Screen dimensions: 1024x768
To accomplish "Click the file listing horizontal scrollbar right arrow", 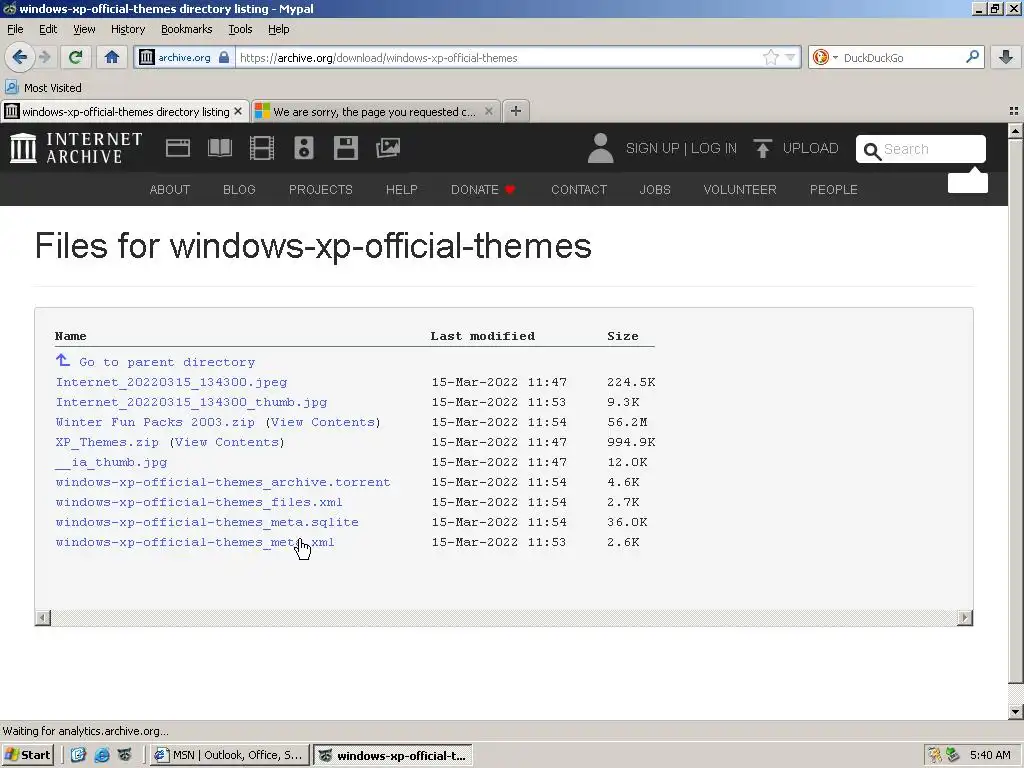I will point(965,618).
